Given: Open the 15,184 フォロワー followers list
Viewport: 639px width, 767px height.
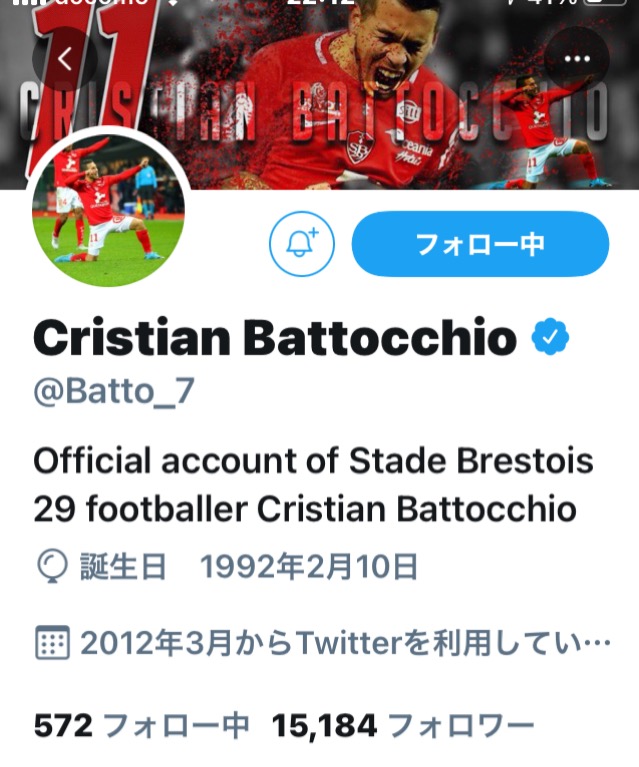Looking at the screenshot, I should pos(403,725).
